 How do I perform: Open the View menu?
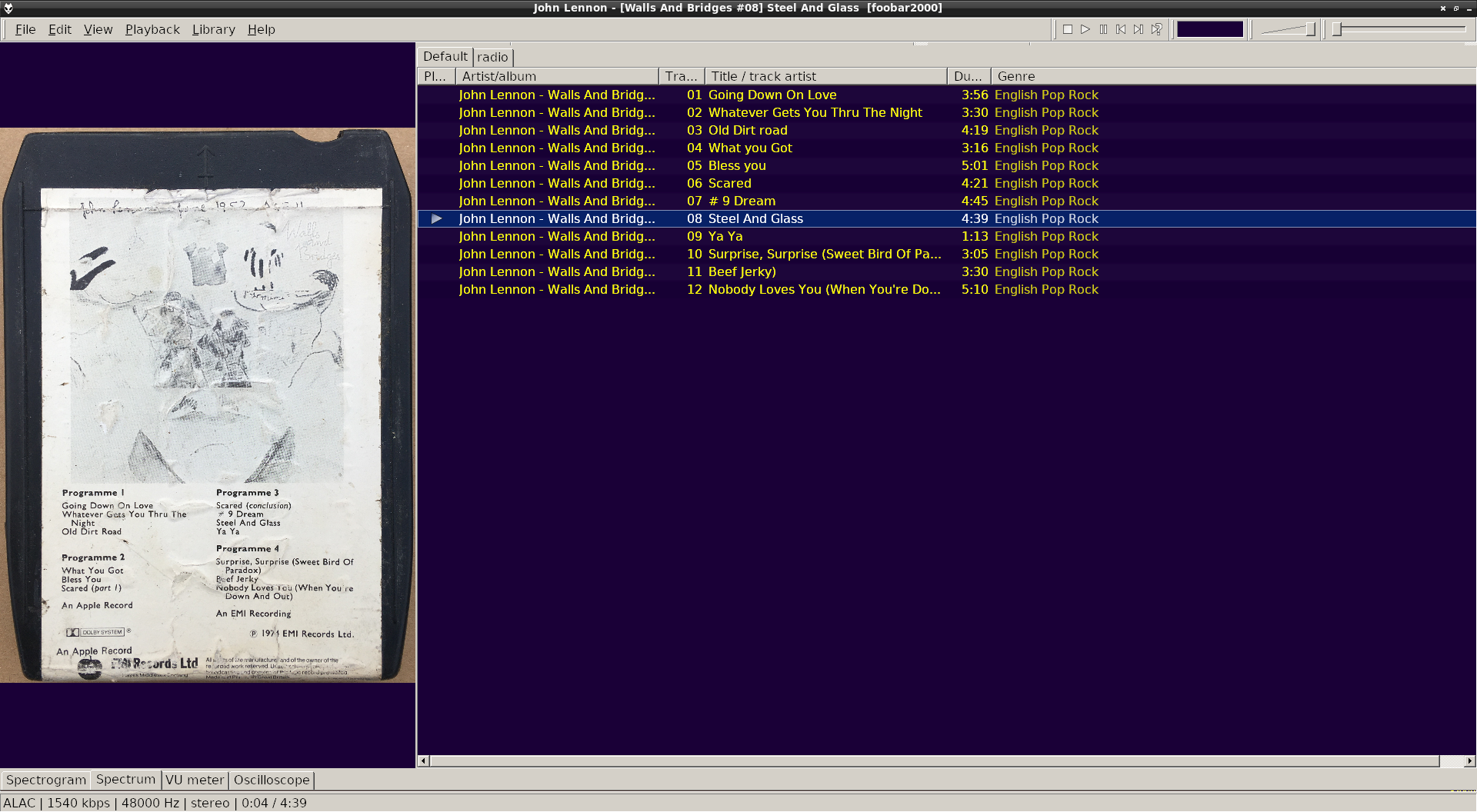[x=98, y=29]
